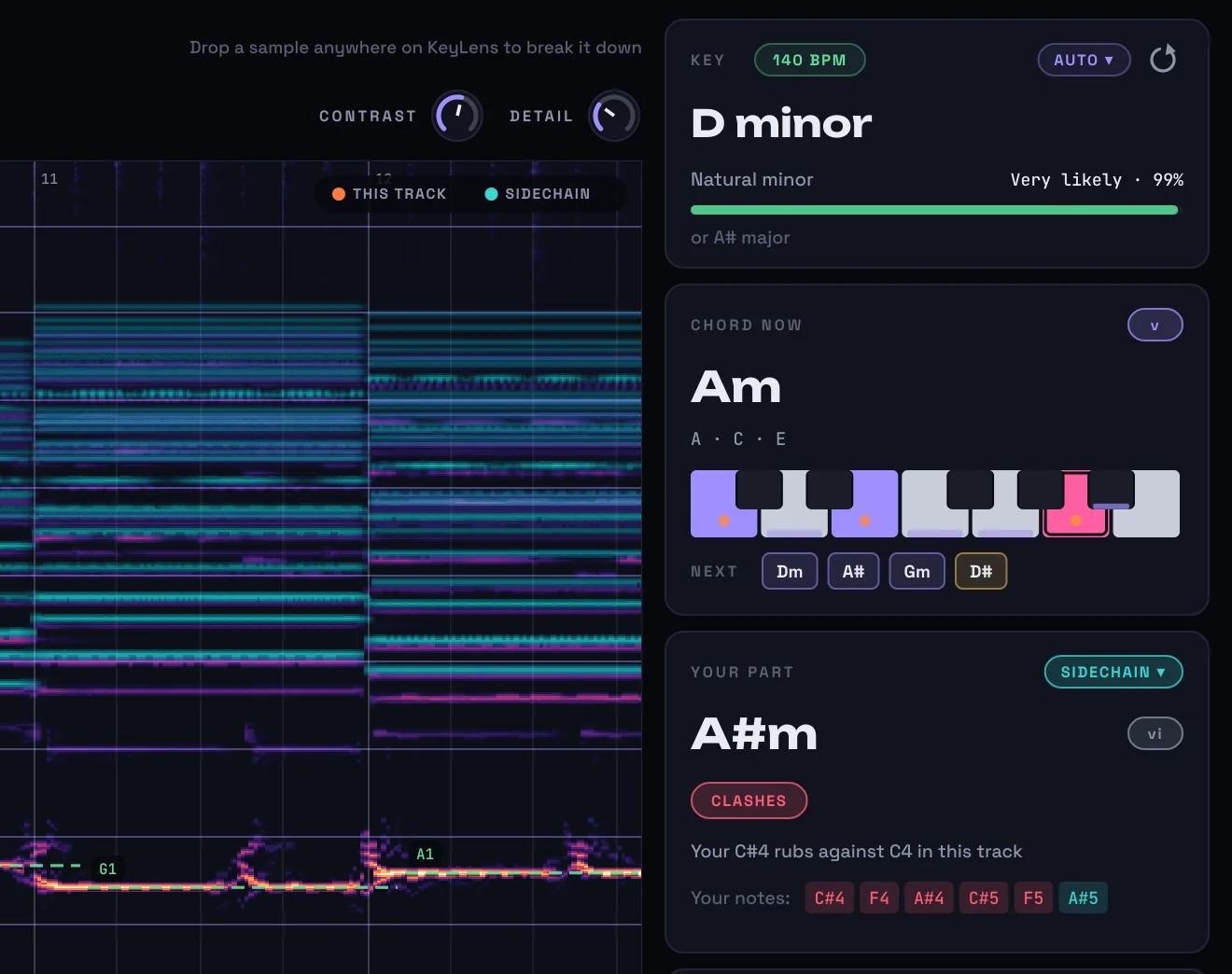Screen dimensions: 1232x974
Task: Open the Auto key mode dropdown
Action: coord(1084,60)
